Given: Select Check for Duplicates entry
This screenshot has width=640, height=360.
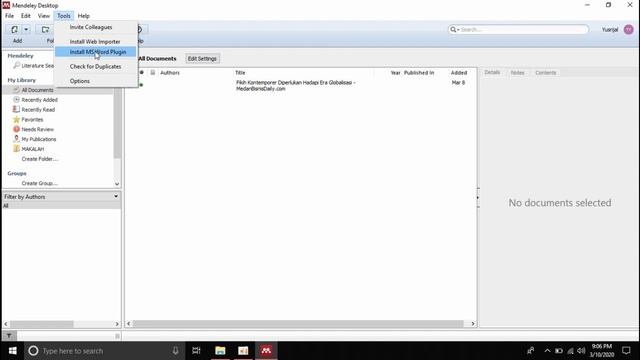Looking at the screenshot, I should click(95, 66).
